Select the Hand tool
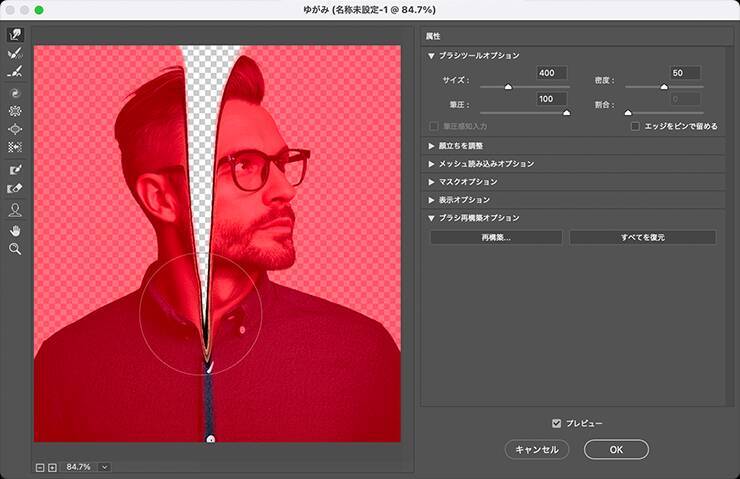 pyautogui.click(x=15, y=229)
